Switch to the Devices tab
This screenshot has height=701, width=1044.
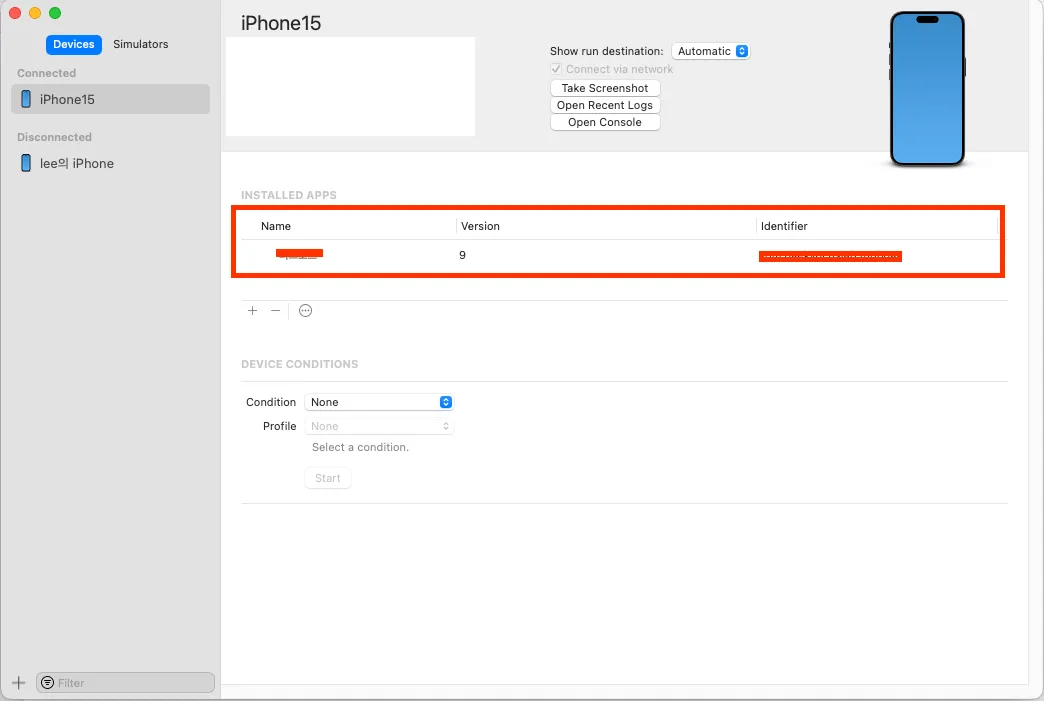(73, 44)
